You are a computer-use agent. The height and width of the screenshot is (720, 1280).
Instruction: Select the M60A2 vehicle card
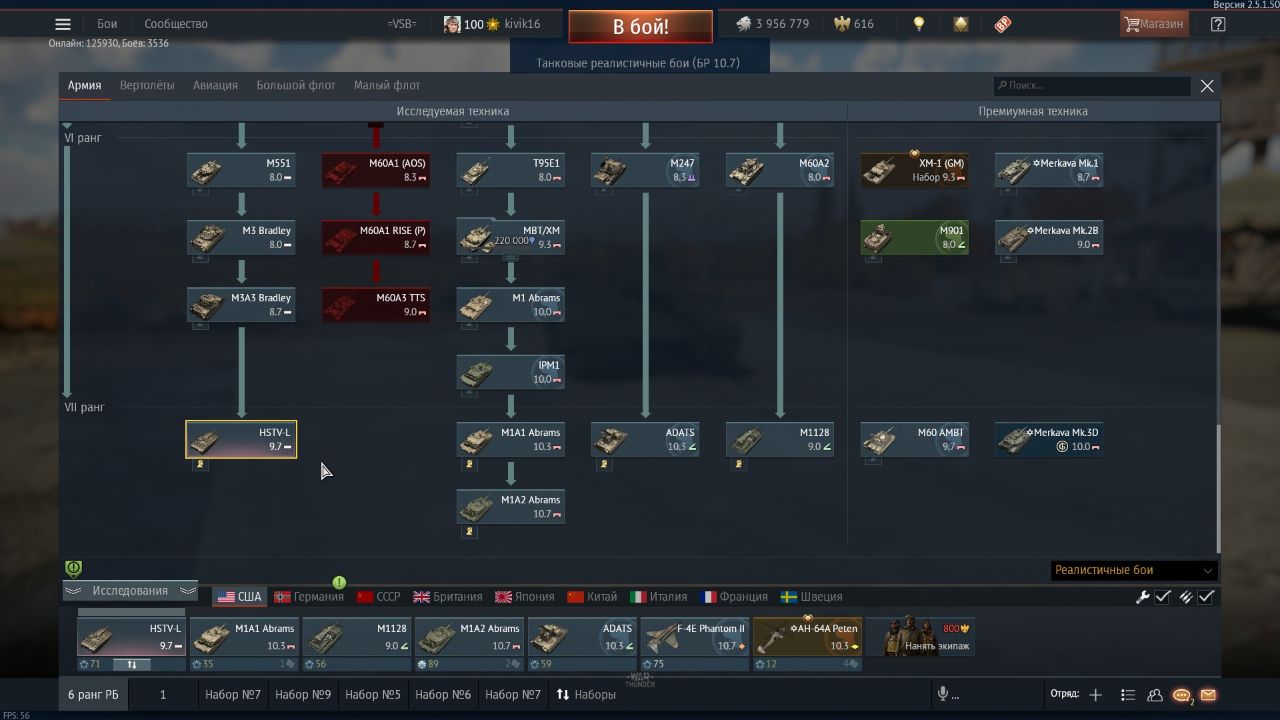pyautogui.click(x=780, y=170)
